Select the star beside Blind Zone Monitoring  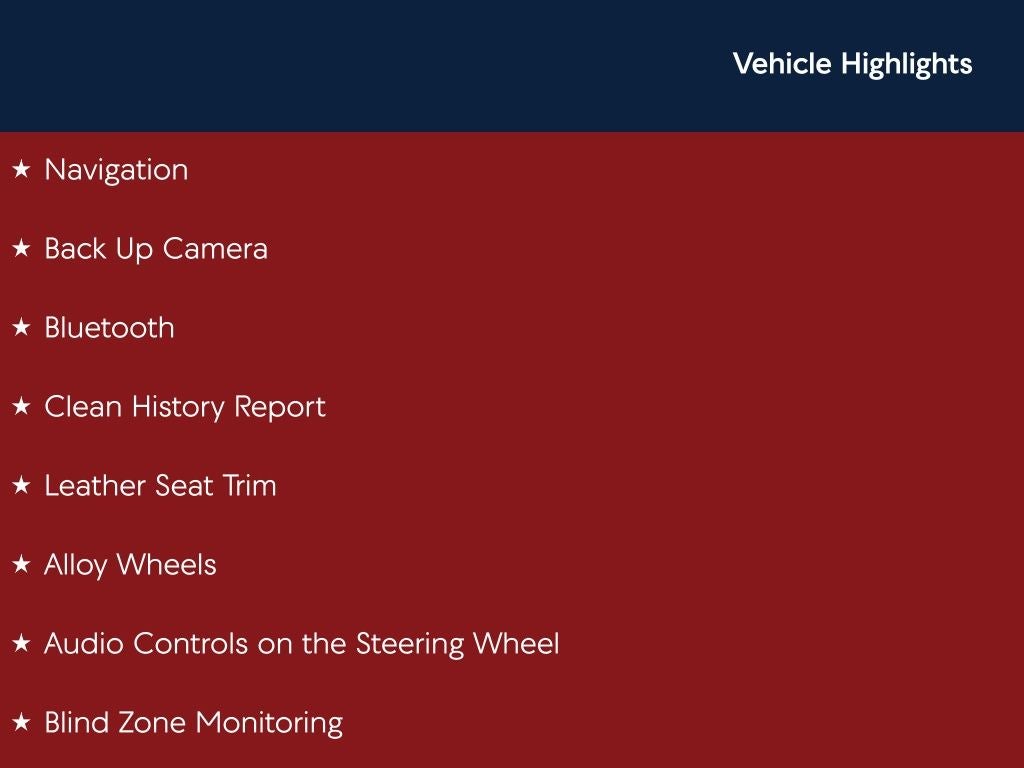pos(21,723)
